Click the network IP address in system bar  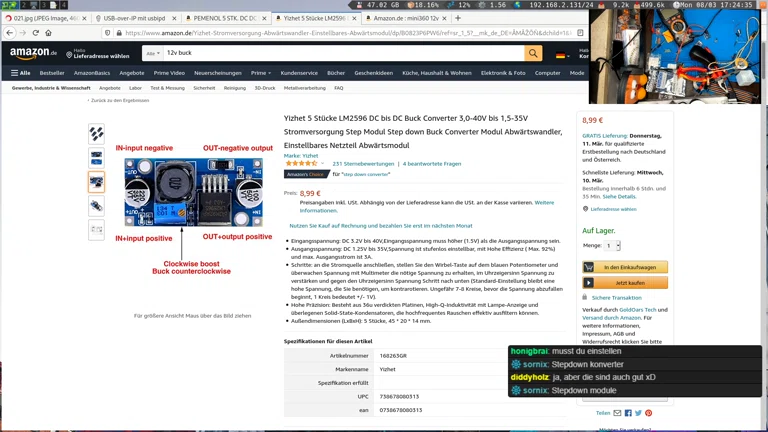561,5
